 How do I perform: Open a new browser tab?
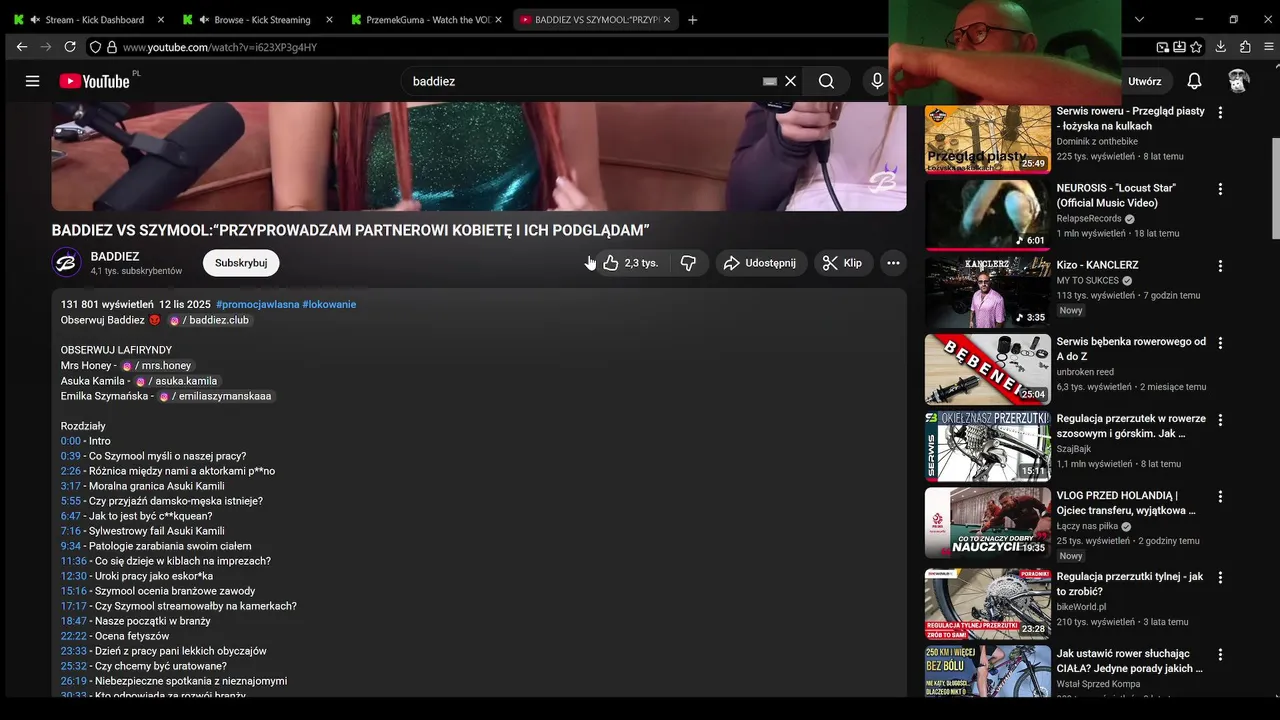(x=693, y=20)
